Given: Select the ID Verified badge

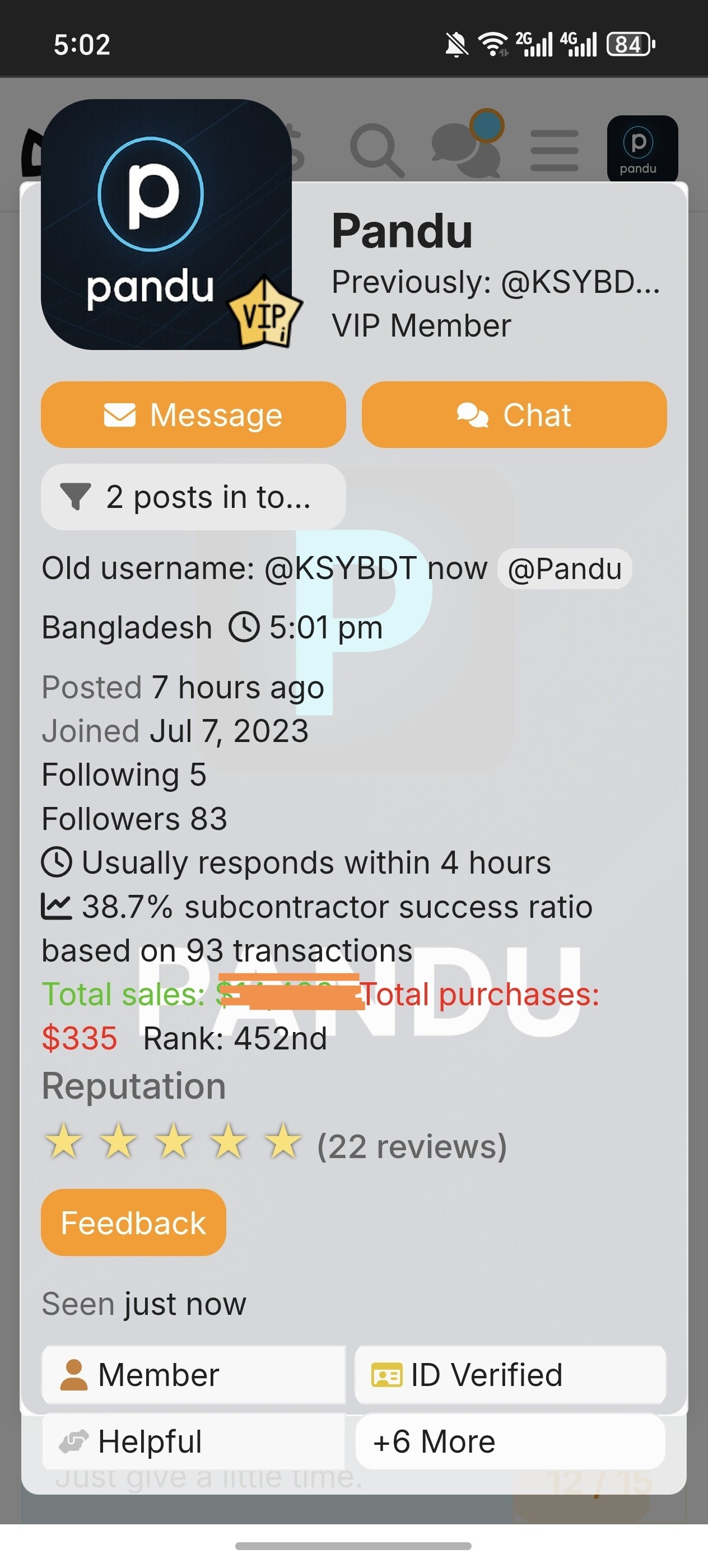Looking at the screenshot, I should (x=510, y=1374).
